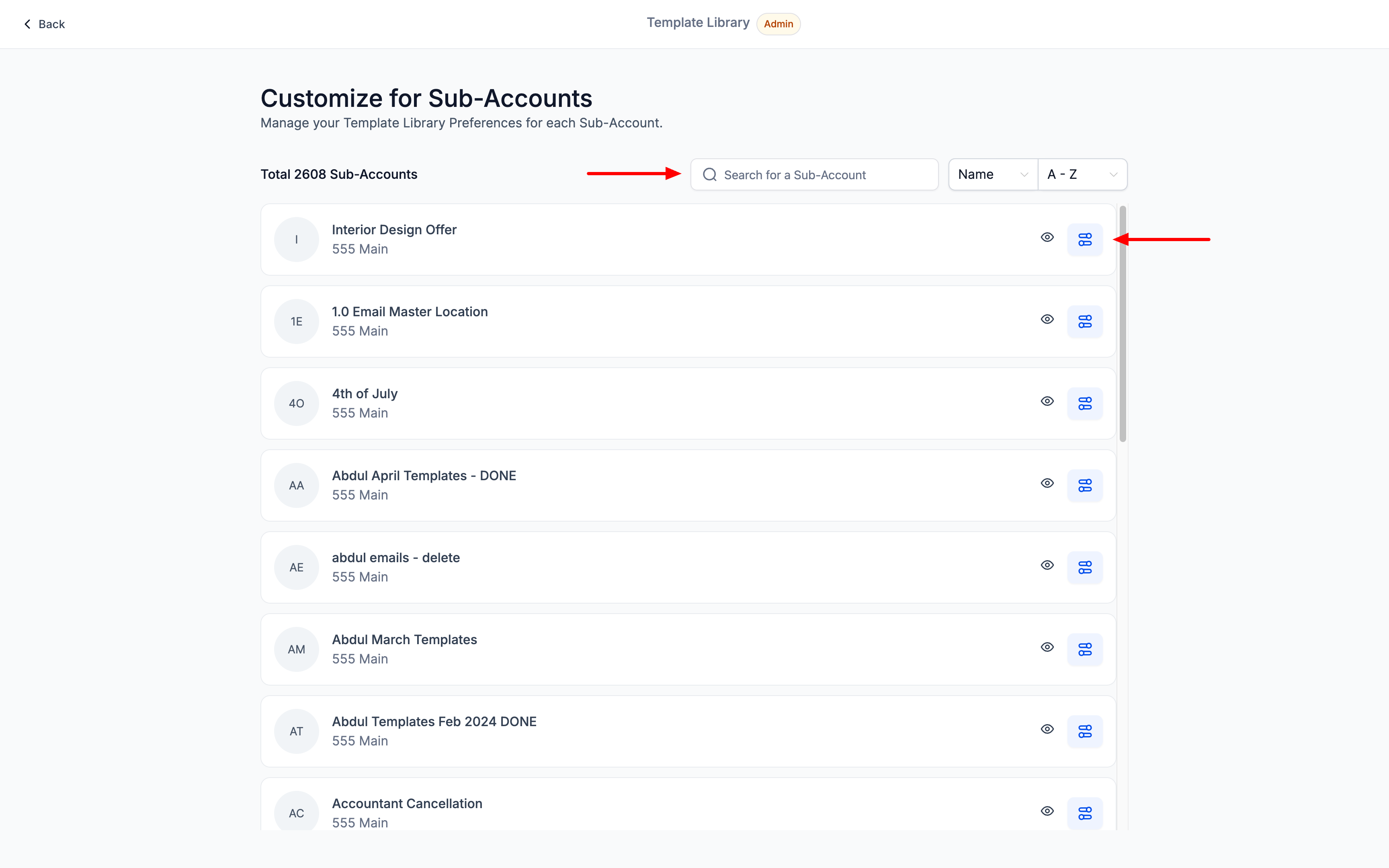
Task: Open customize settings for Abdul March Templates
Action: 1084,649
